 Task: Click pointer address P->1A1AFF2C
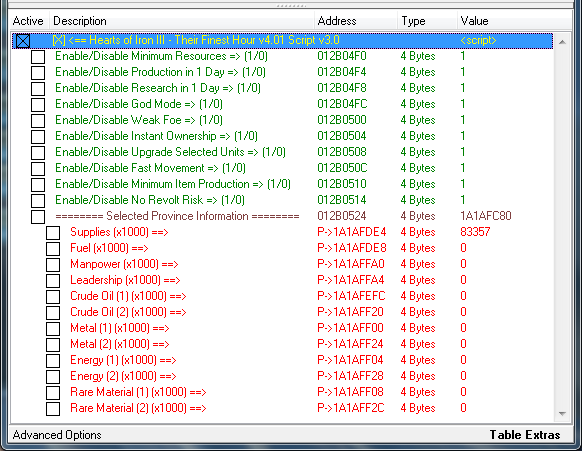tap(351, 408)
